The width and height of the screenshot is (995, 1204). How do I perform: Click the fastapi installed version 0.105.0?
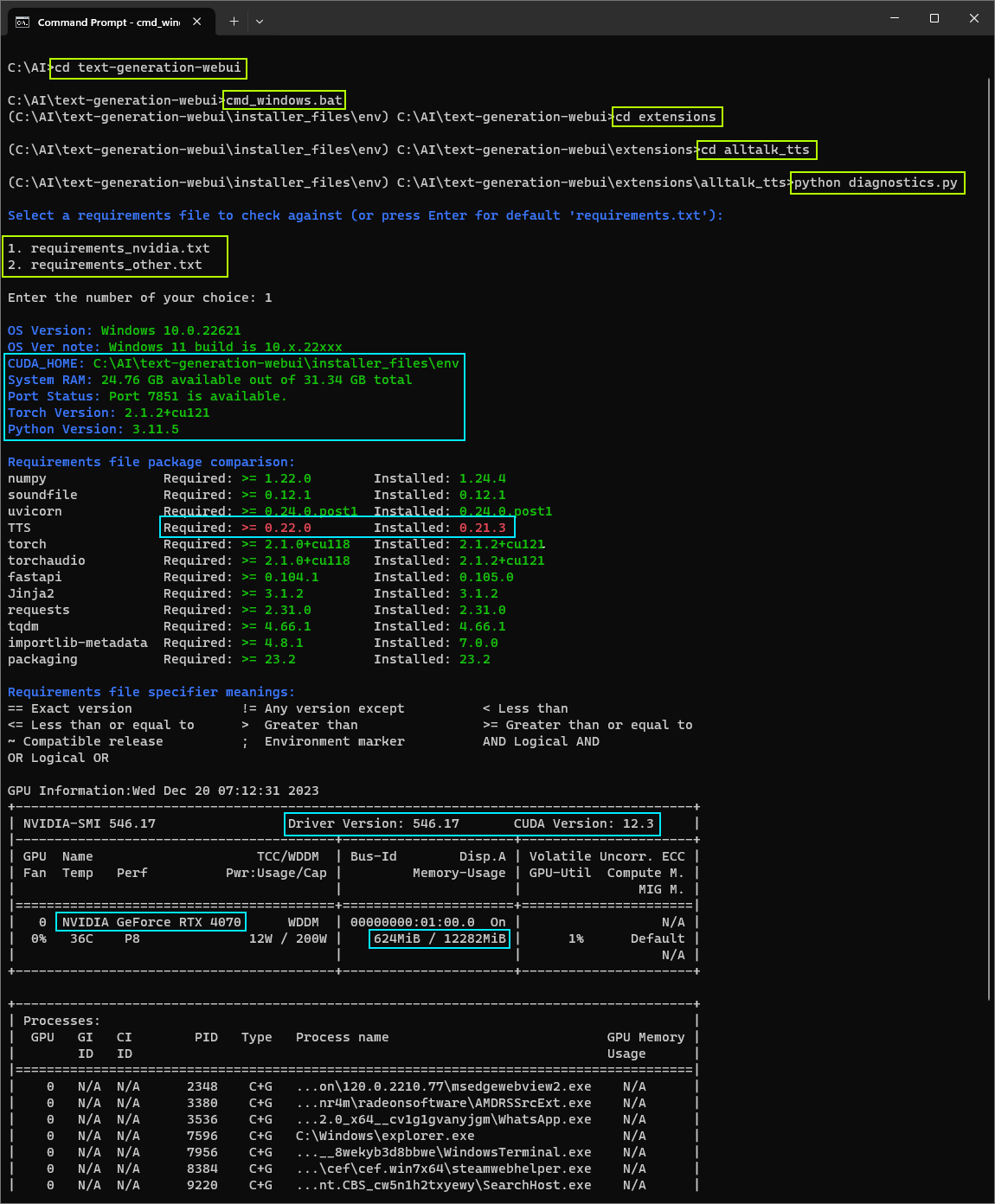[486, 577]
